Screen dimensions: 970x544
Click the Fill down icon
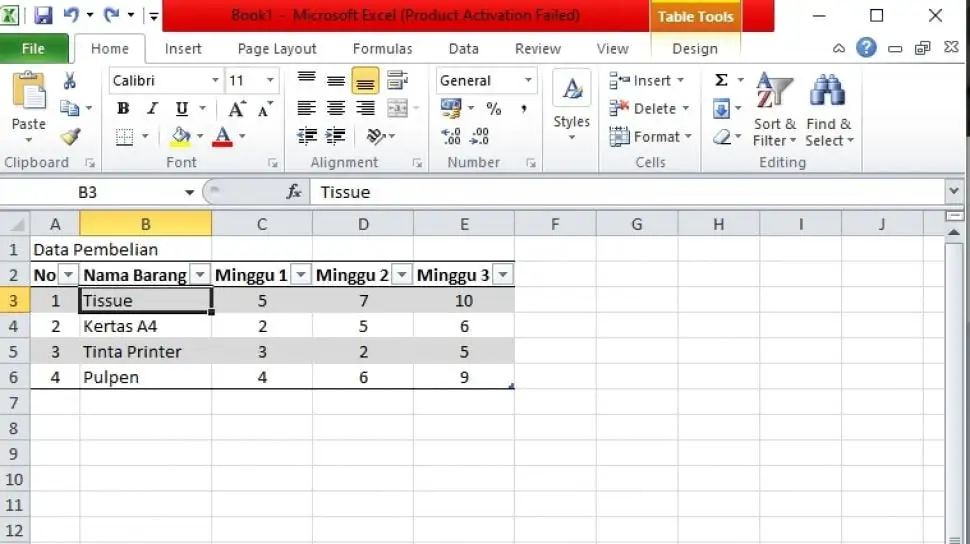pyautogui.click(x=721, y=109)
